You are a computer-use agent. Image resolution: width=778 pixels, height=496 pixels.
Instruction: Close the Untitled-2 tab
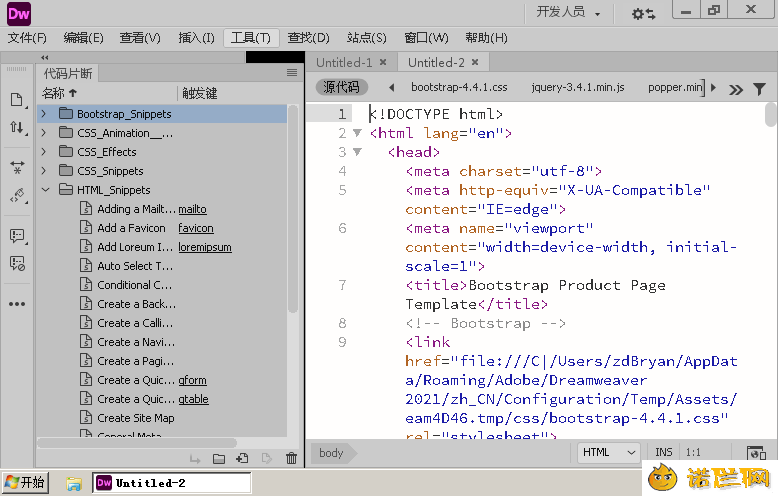pyautogui.click(x=475, y=62)
